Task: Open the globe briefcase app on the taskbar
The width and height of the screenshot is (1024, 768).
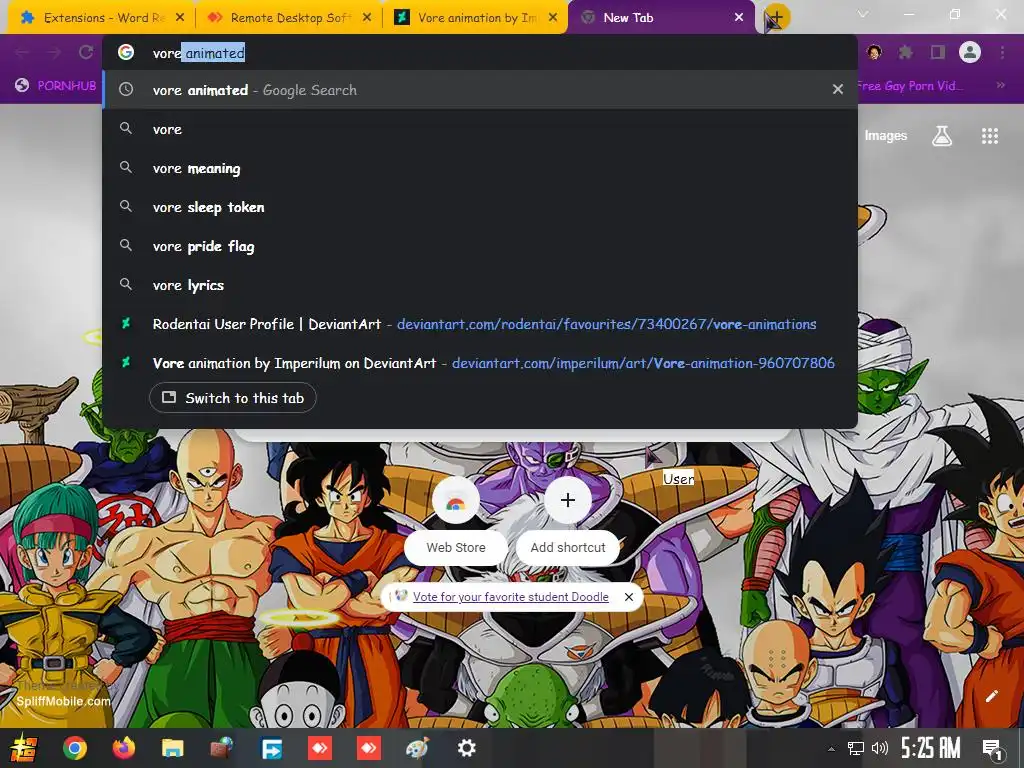Action: 221,748
